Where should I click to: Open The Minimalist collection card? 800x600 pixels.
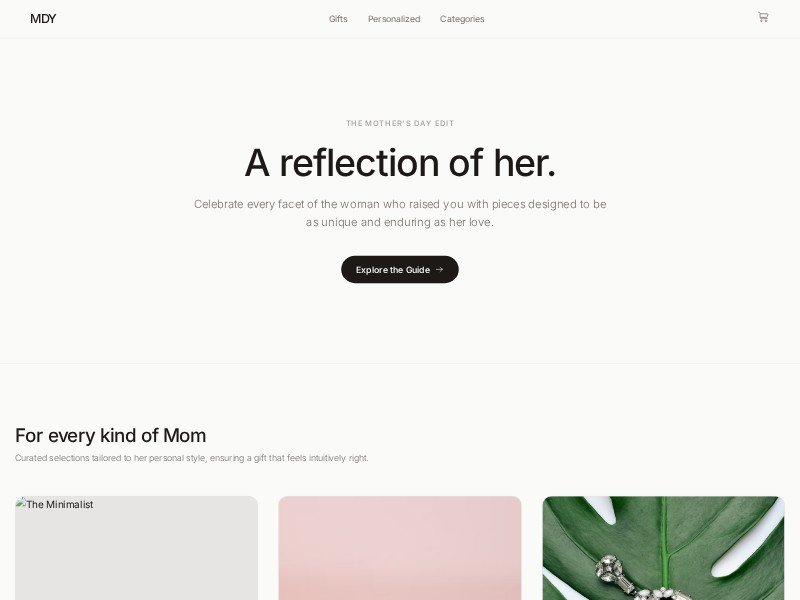click(x=136, y=548)
